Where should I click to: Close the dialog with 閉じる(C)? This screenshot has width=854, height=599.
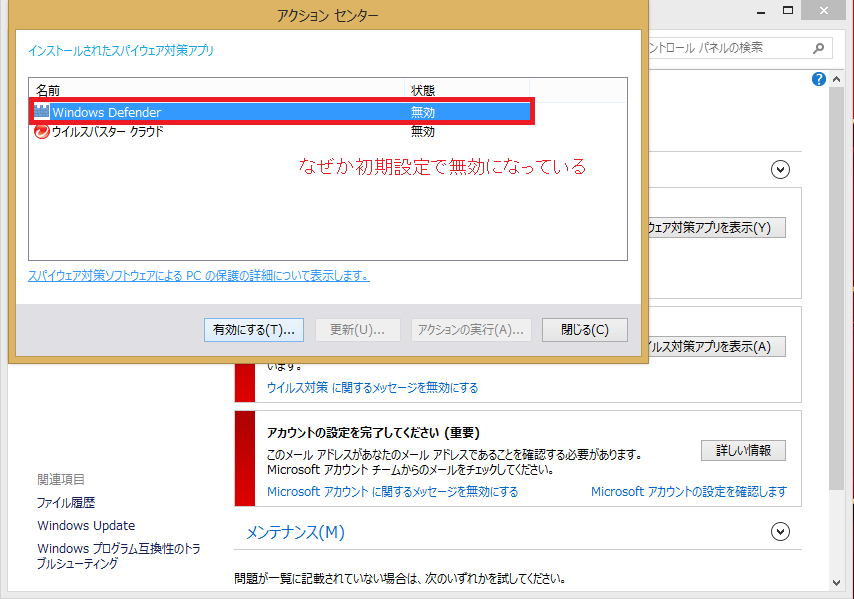(x=584, y=330)
